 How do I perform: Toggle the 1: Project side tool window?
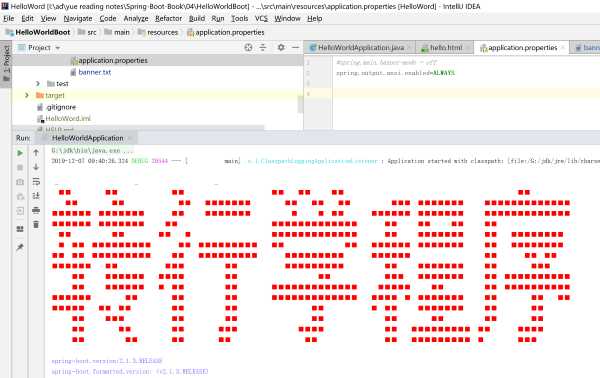tap(6, 64)
